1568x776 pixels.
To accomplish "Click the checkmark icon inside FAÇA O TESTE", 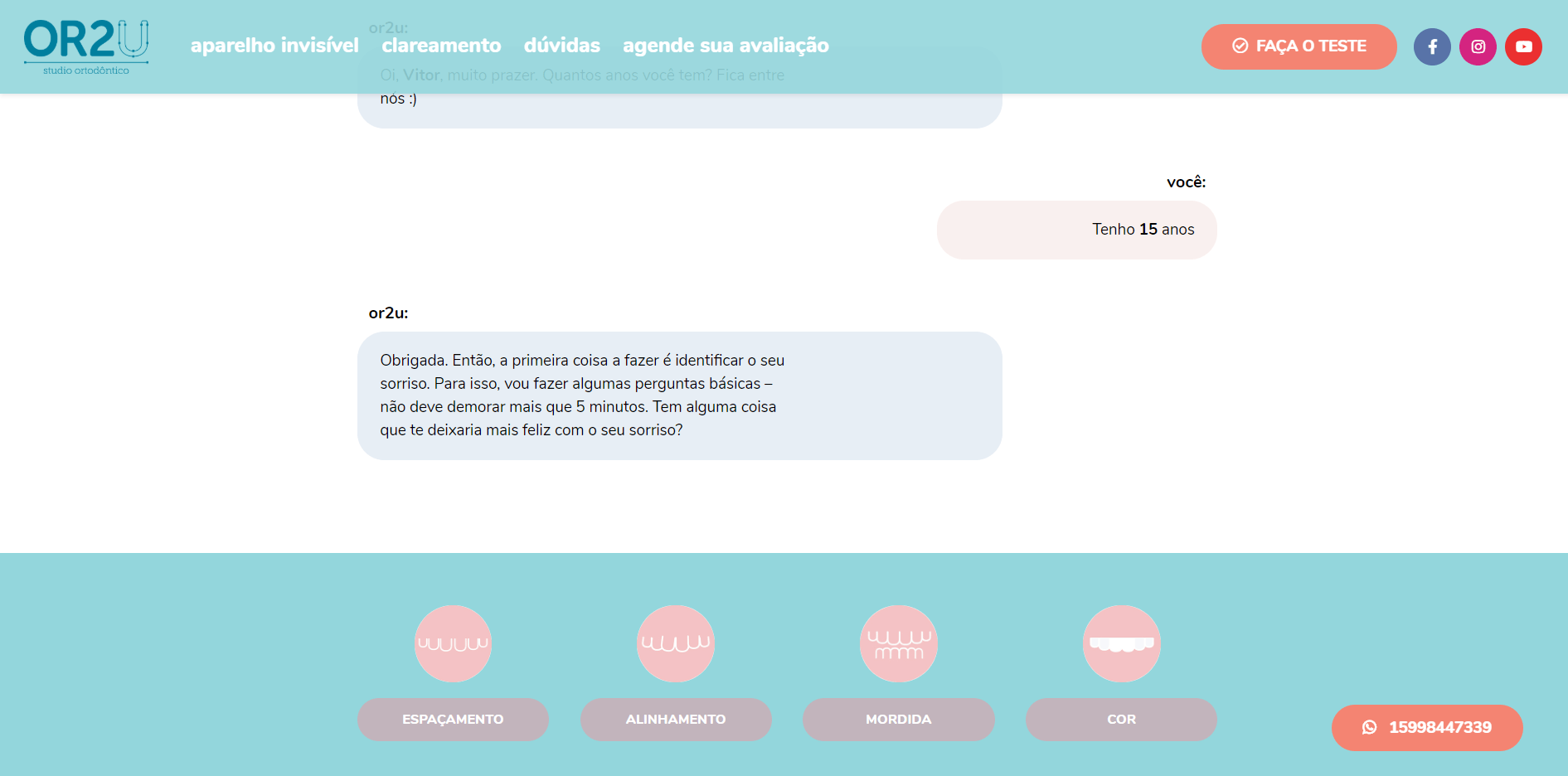I will tap(1240, 46).
